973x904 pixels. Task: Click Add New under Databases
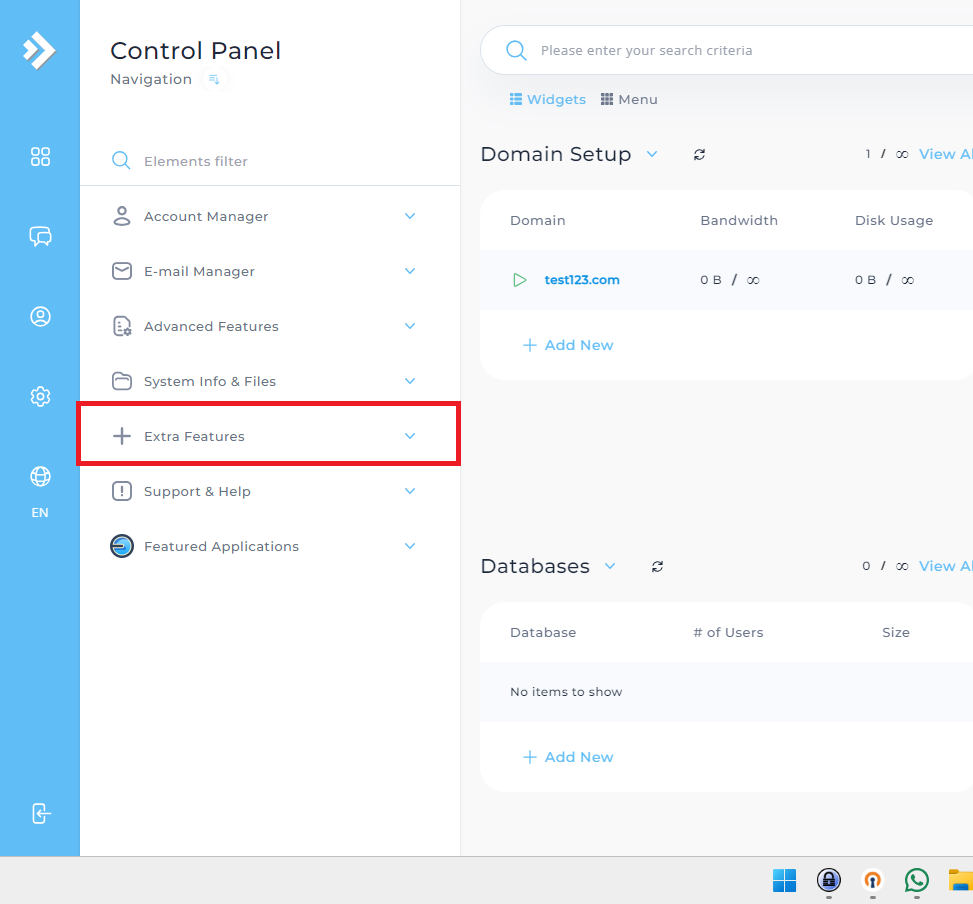[568, 757]
